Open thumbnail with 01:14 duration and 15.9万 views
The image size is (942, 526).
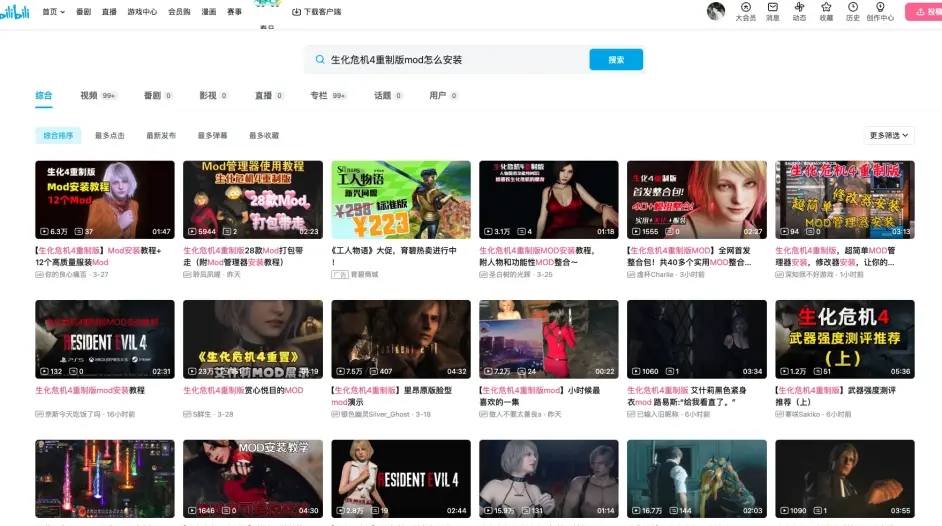[x=548, y=479]
